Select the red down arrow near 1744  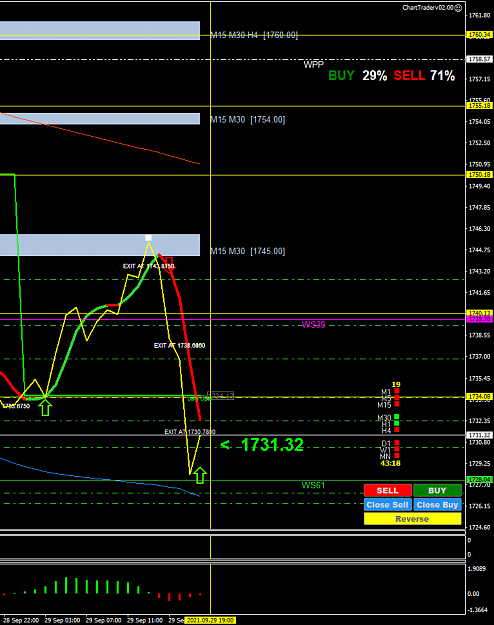click(169, 264)
